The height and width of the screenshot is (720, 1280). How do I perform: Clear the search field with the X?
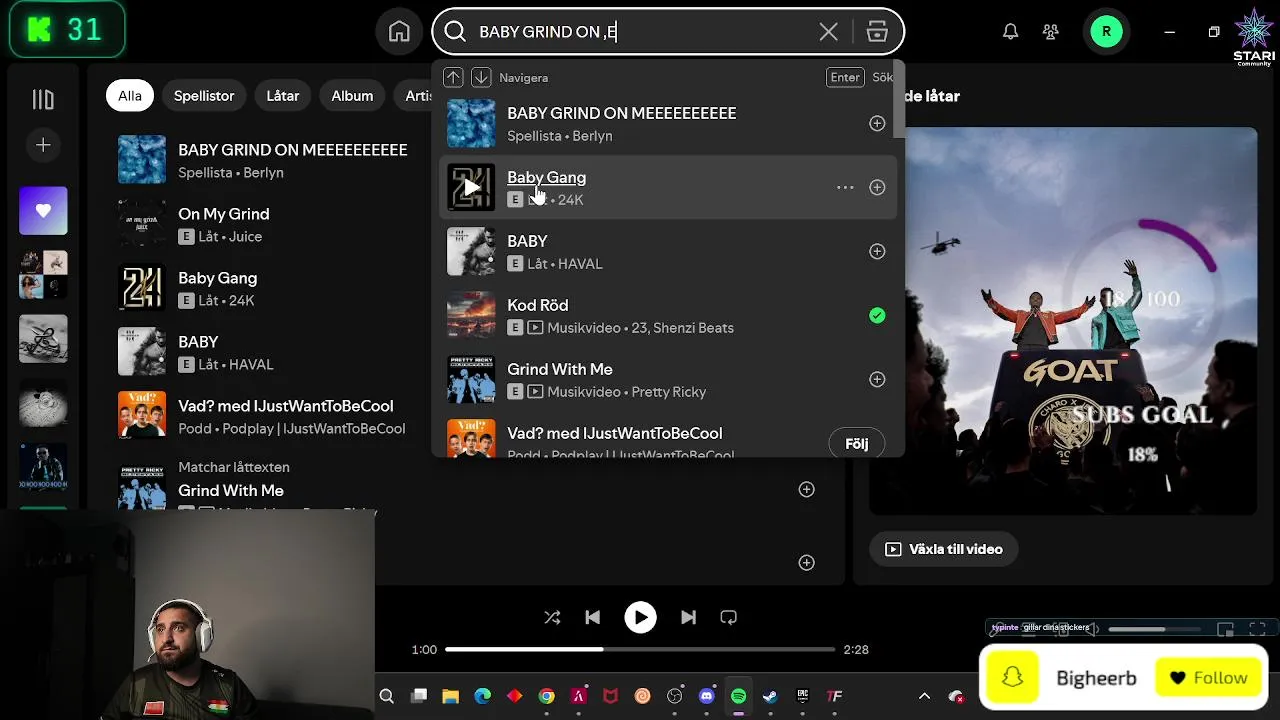coord(828,32)
